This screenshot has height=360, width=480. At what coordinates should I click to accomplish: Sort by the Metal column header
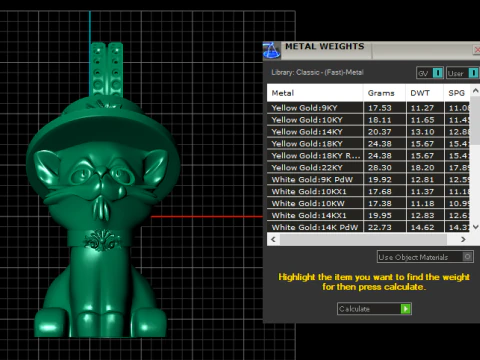(315, 93)
